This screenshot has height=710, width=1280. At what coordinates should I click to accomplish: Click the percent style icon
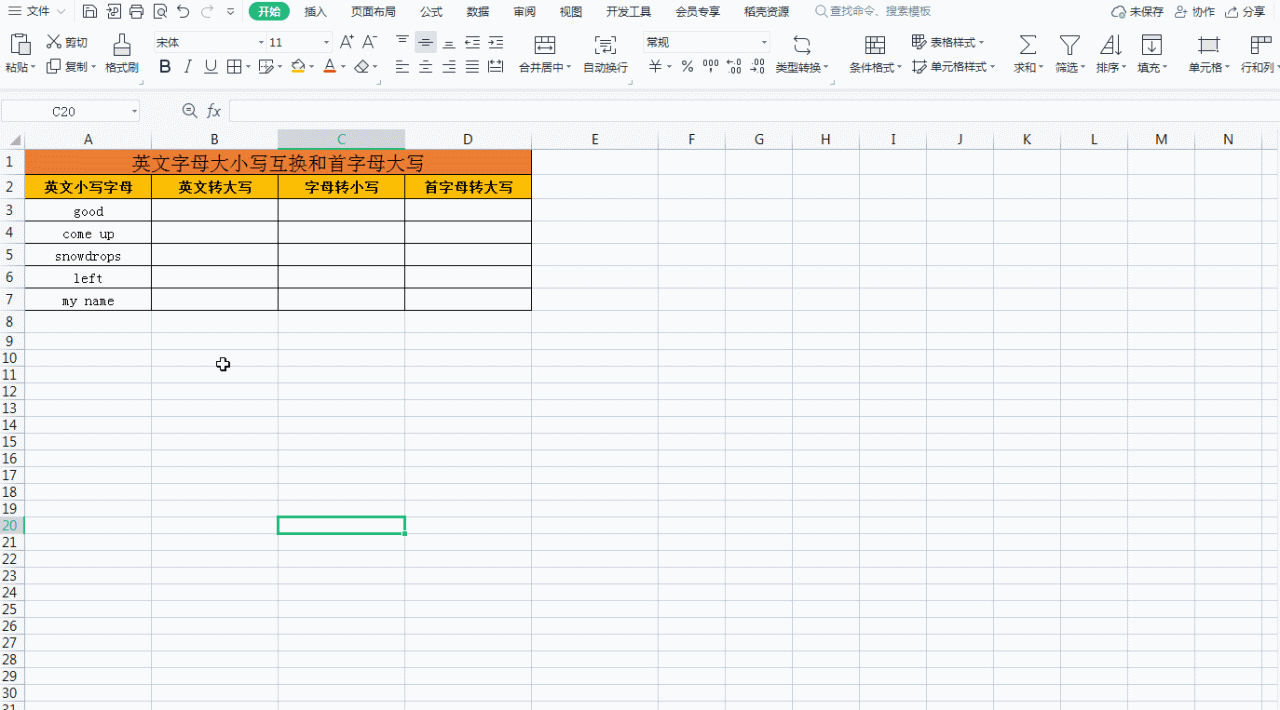[x=687, y=66]
